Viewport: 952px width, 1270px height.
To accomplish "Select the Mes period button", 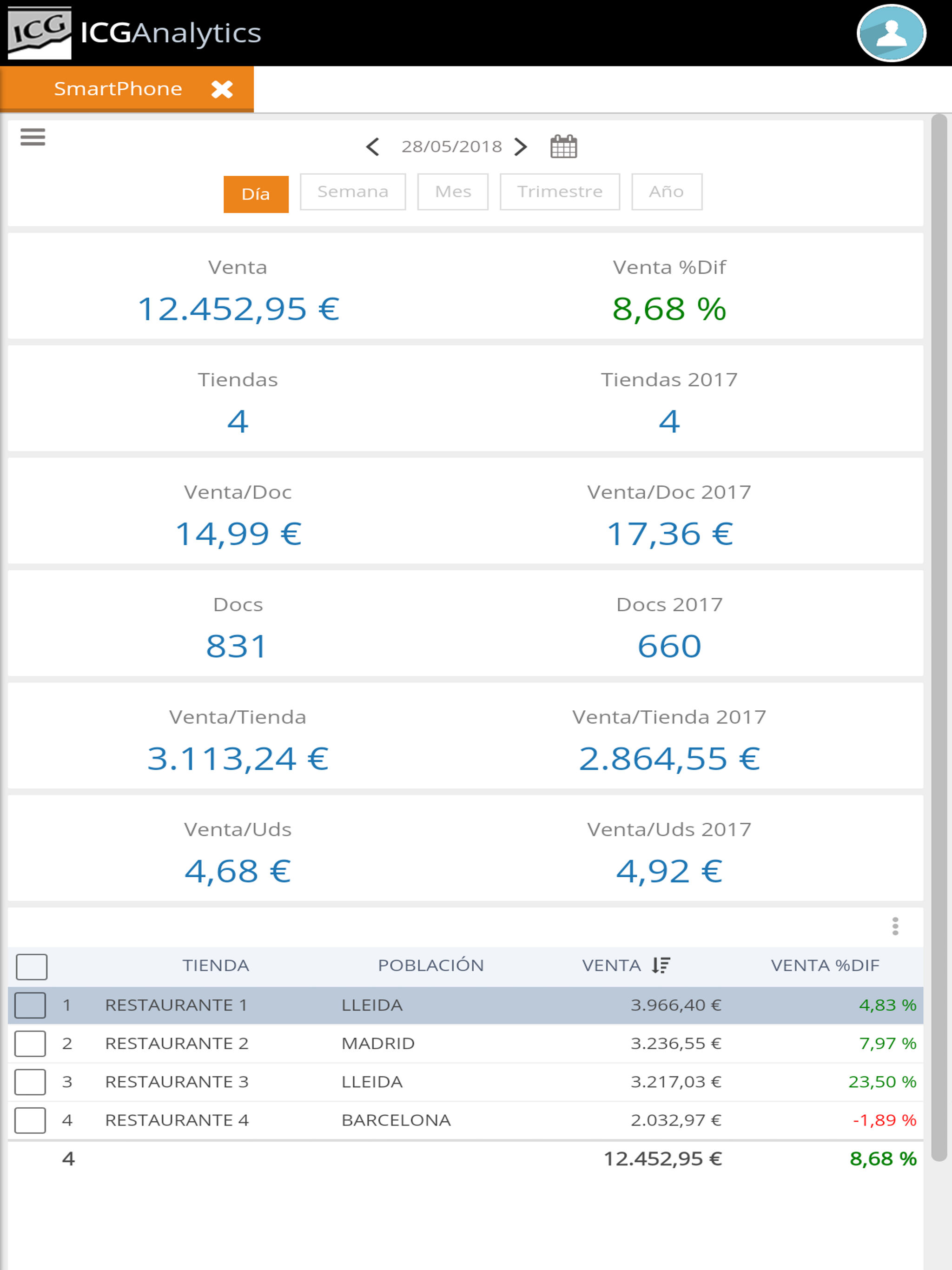I will tap(452, 192).
